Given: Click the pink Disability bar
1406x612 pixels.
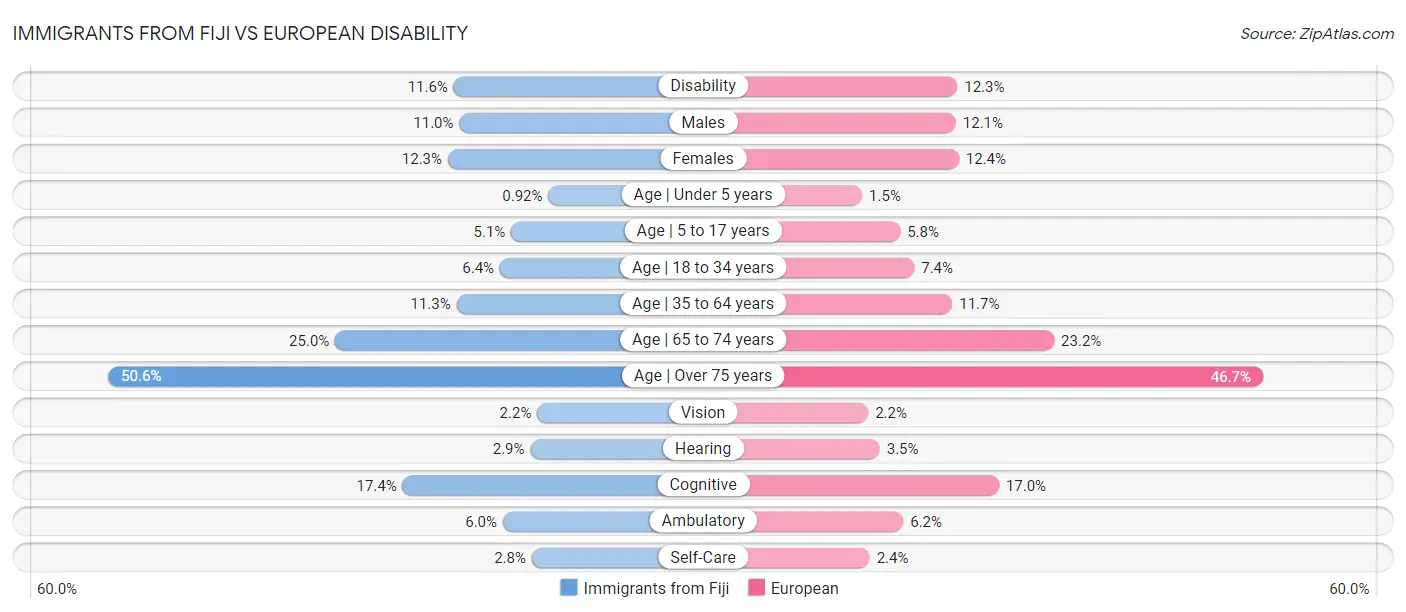Looking at the screenshot, I should 850,86.
